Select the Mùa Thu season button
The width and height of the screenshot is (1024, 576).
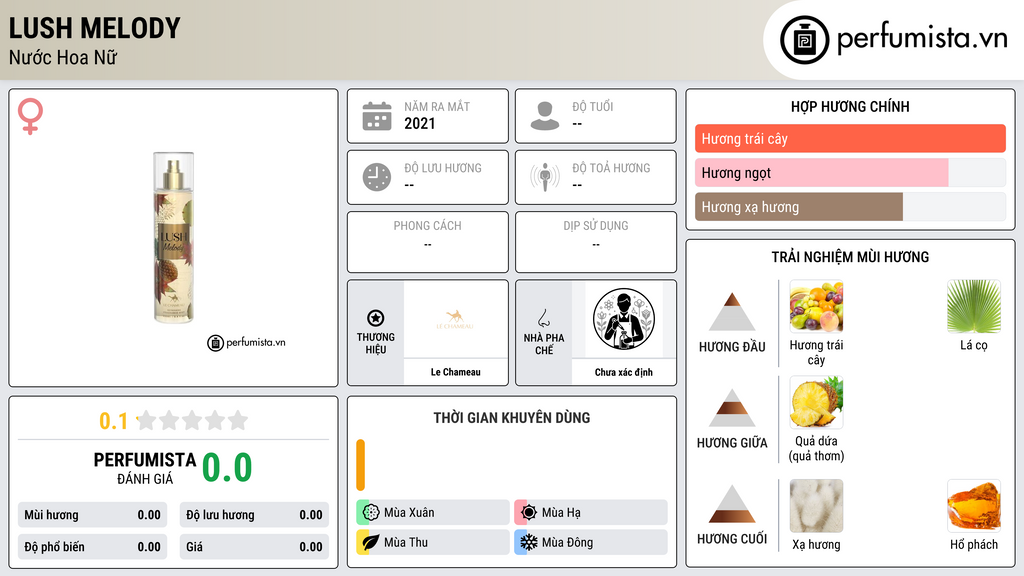(432, 542)
